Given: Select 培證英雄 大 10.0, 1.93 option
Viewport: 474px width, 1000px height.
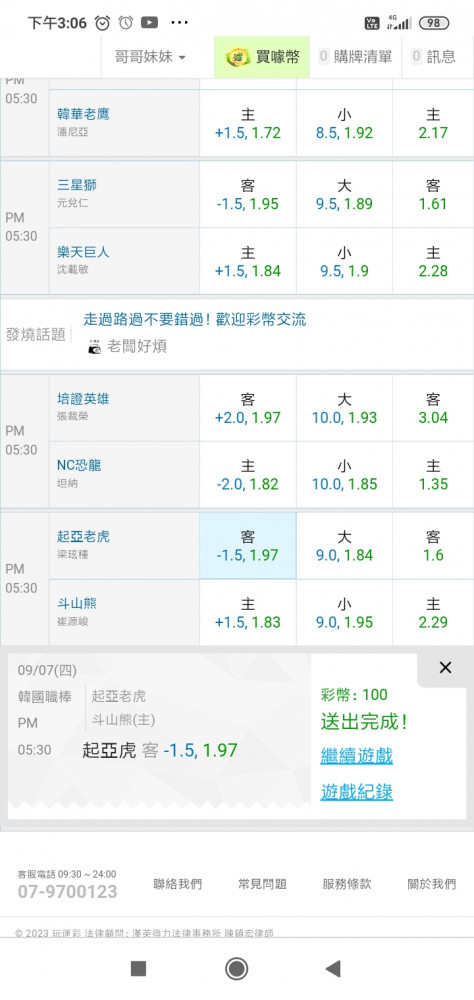Looking at the screenshot, I should coord(344,408).
